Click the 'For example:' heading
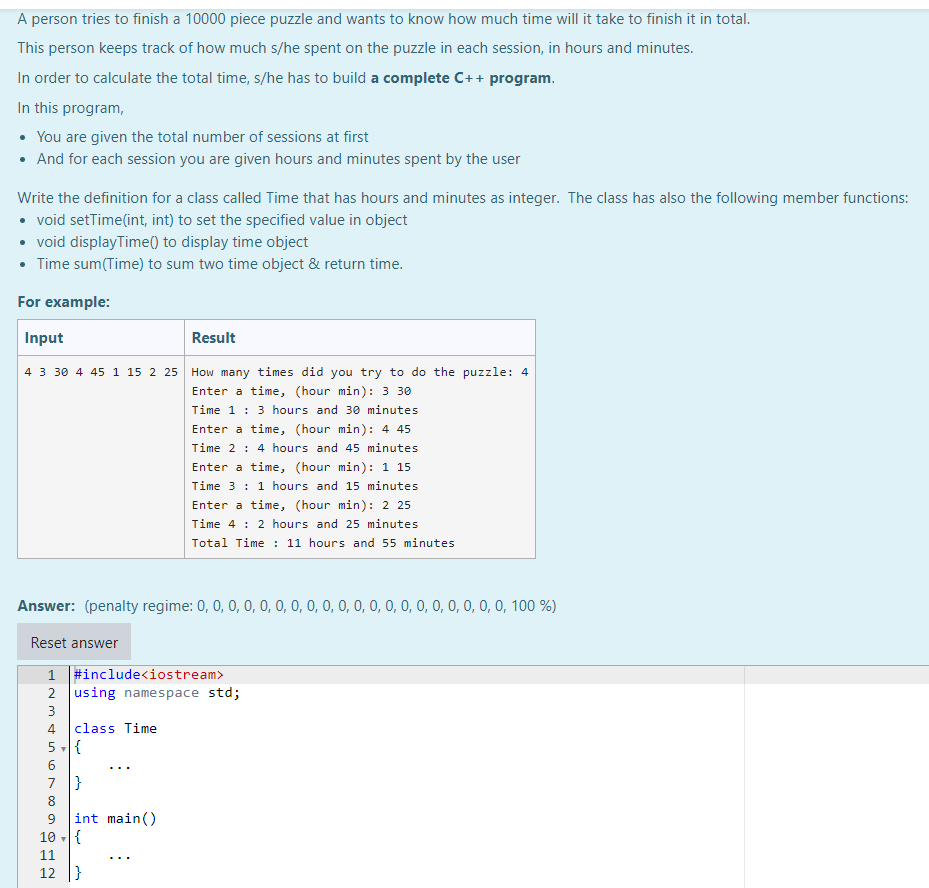This screenshot has width=929, height=888. tap(63, 302)
